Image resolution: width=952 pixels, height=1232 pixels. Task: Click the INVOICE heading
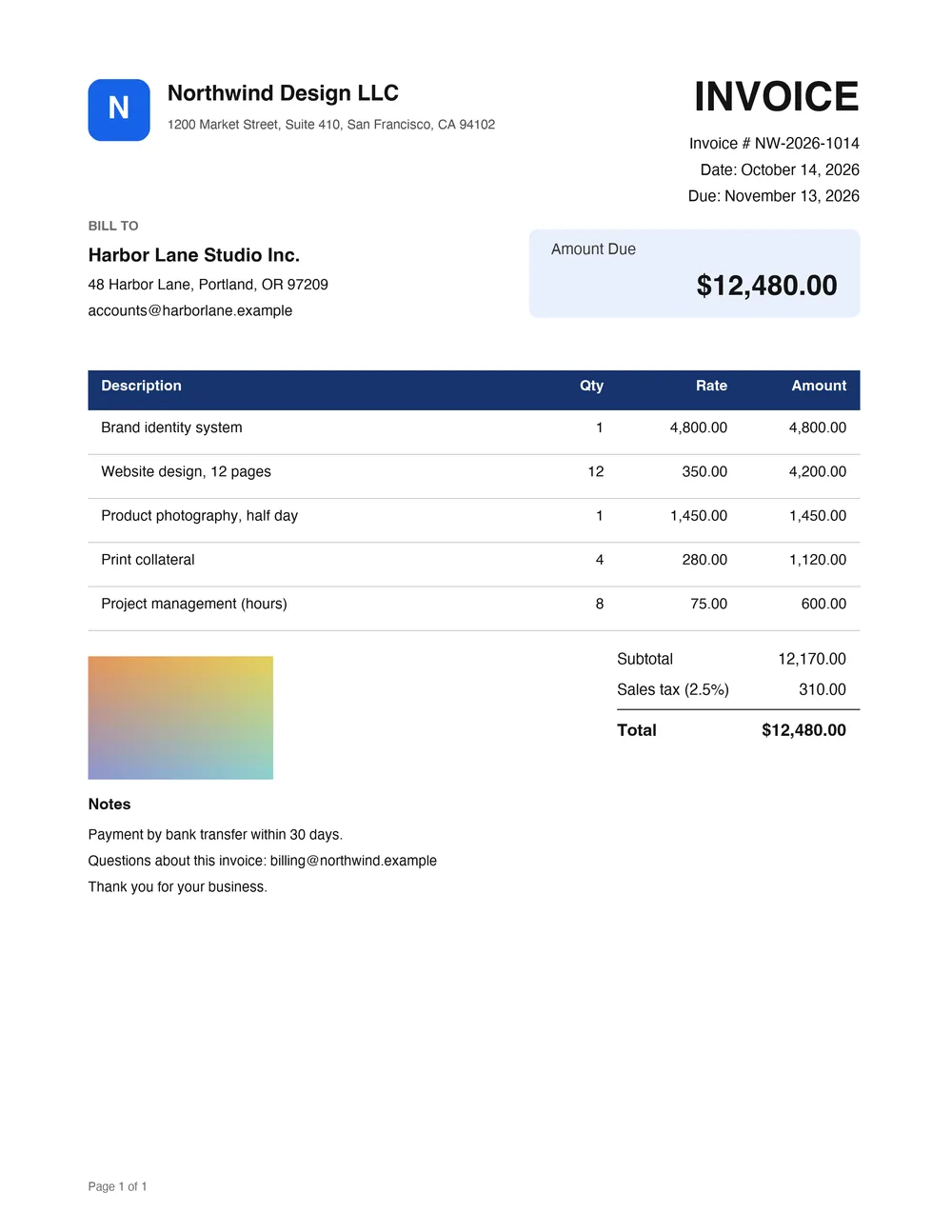pyautogui.click(x=777, y=97)
